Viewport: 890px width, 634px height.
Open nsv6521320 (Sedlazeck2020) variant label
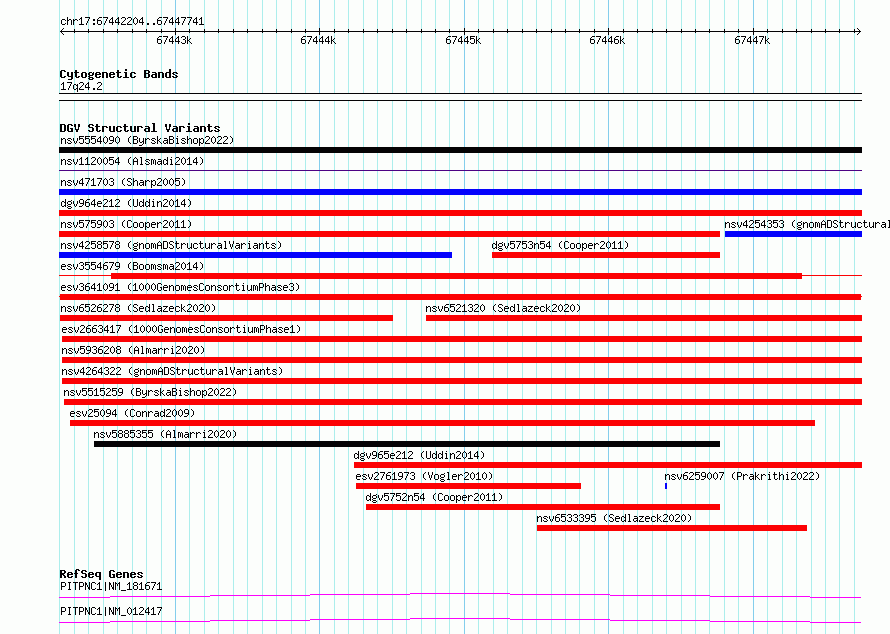503,308
